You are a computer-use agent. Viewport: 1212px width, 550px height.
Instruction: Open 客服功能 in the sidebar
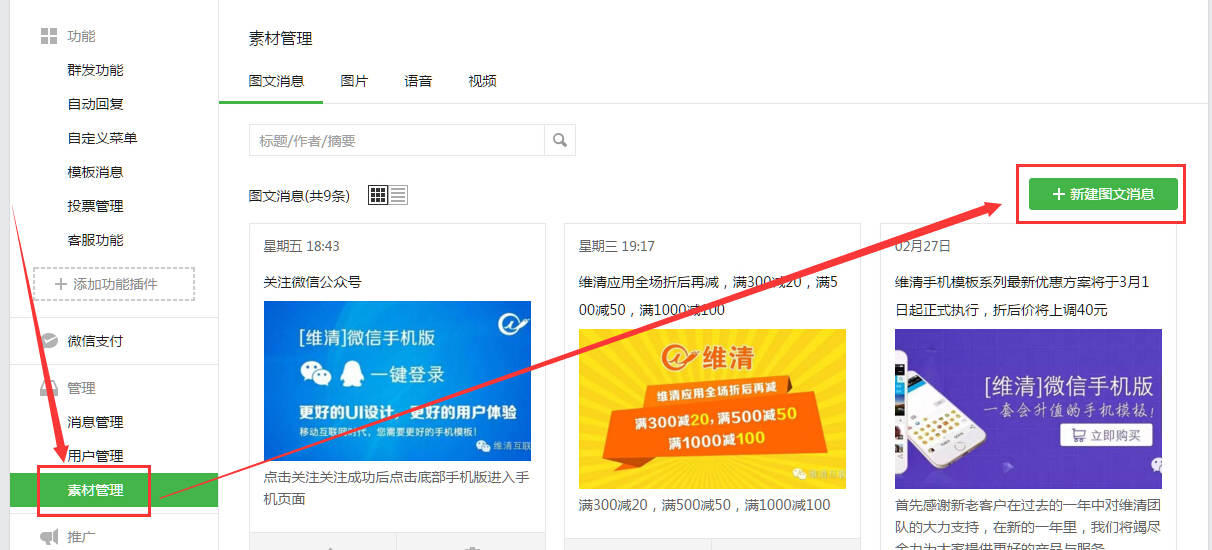[96, 240]
